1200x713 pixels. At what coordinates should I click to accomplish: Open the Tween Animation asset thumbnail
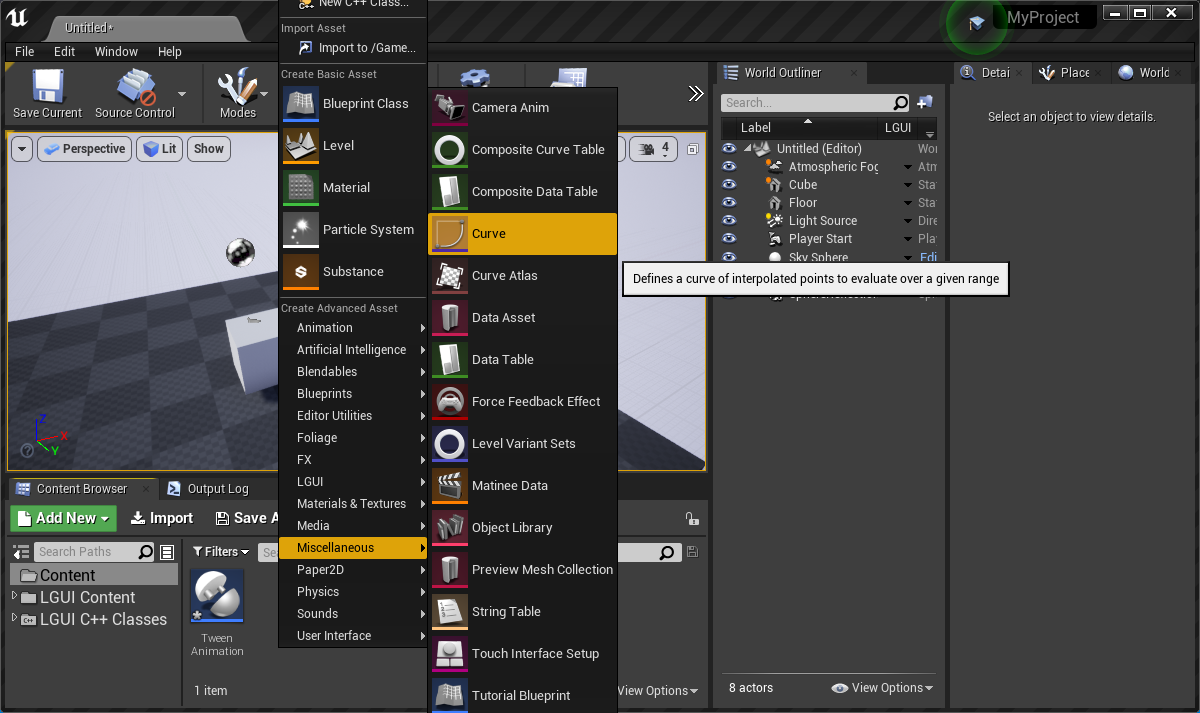click(217, 598)
